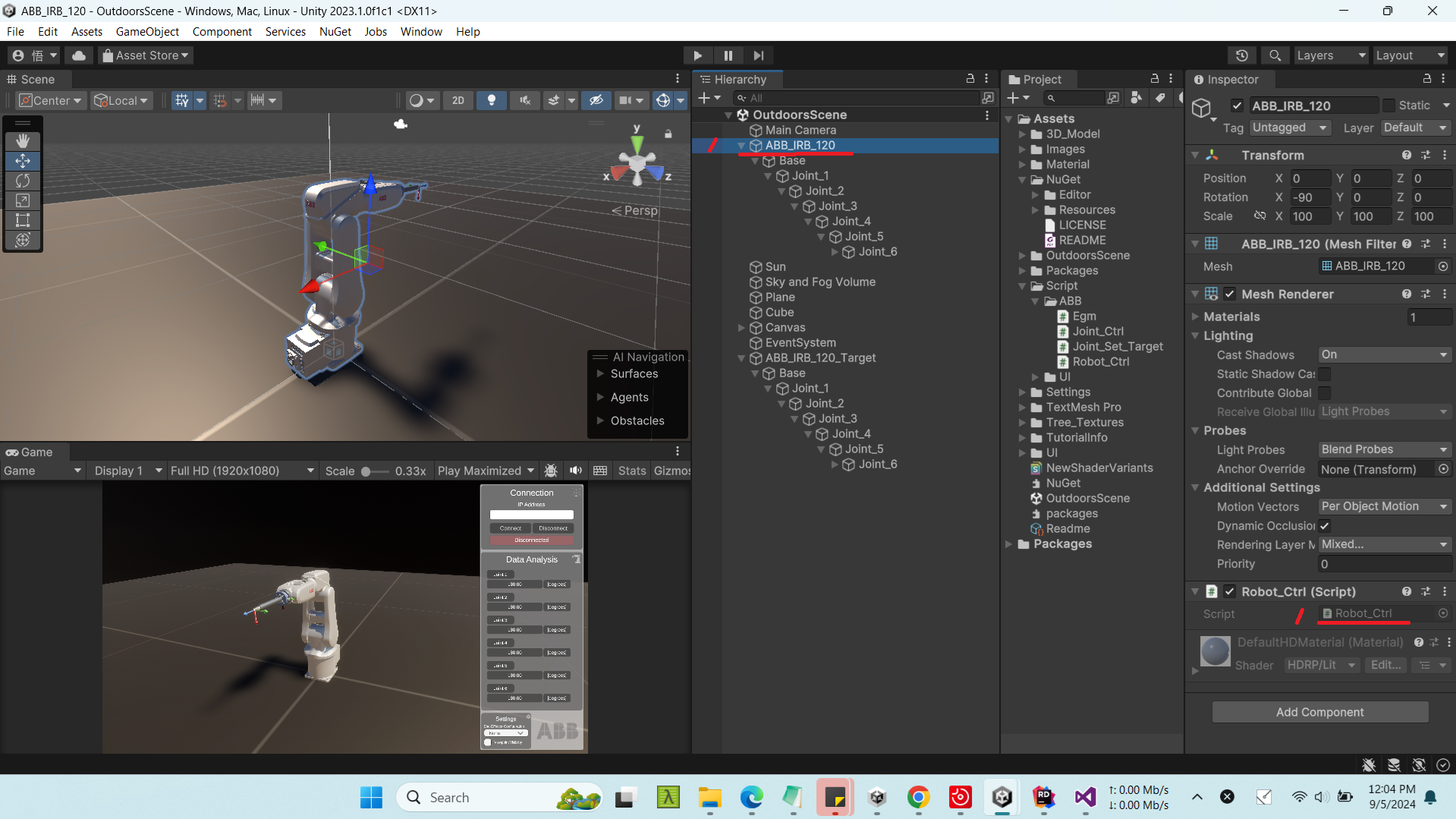Open Play Maximized dropdown
The height and width of the screenshot is (819, 1456).
(486, 471)
